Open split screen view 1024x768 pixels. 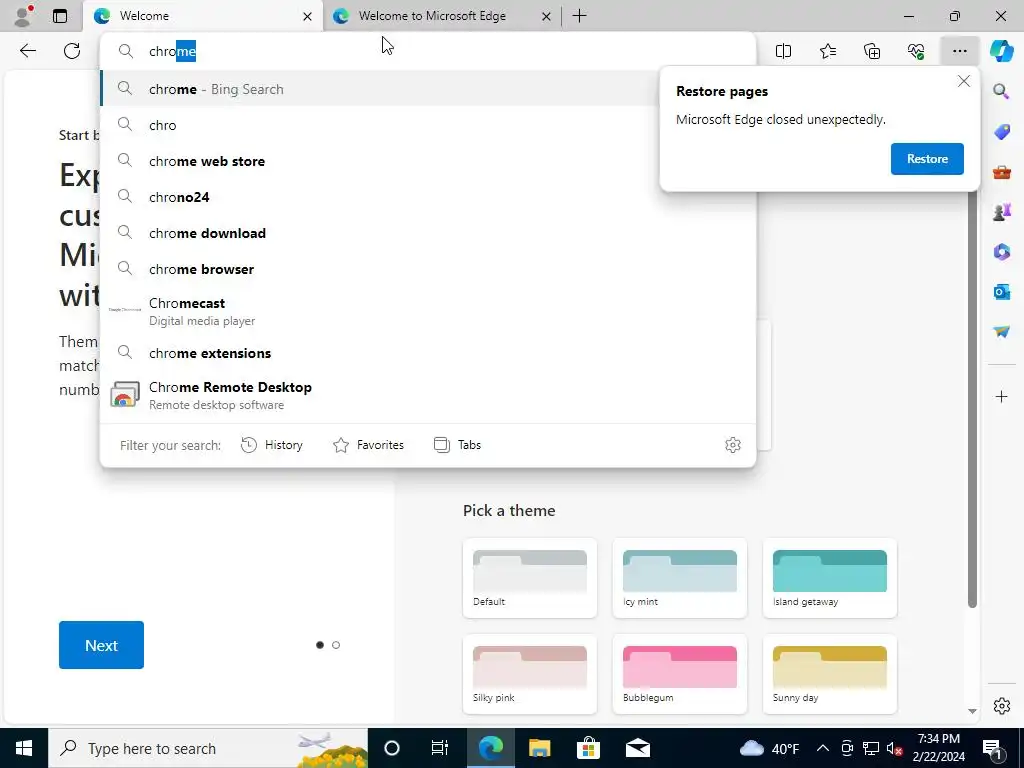point(783,51)
